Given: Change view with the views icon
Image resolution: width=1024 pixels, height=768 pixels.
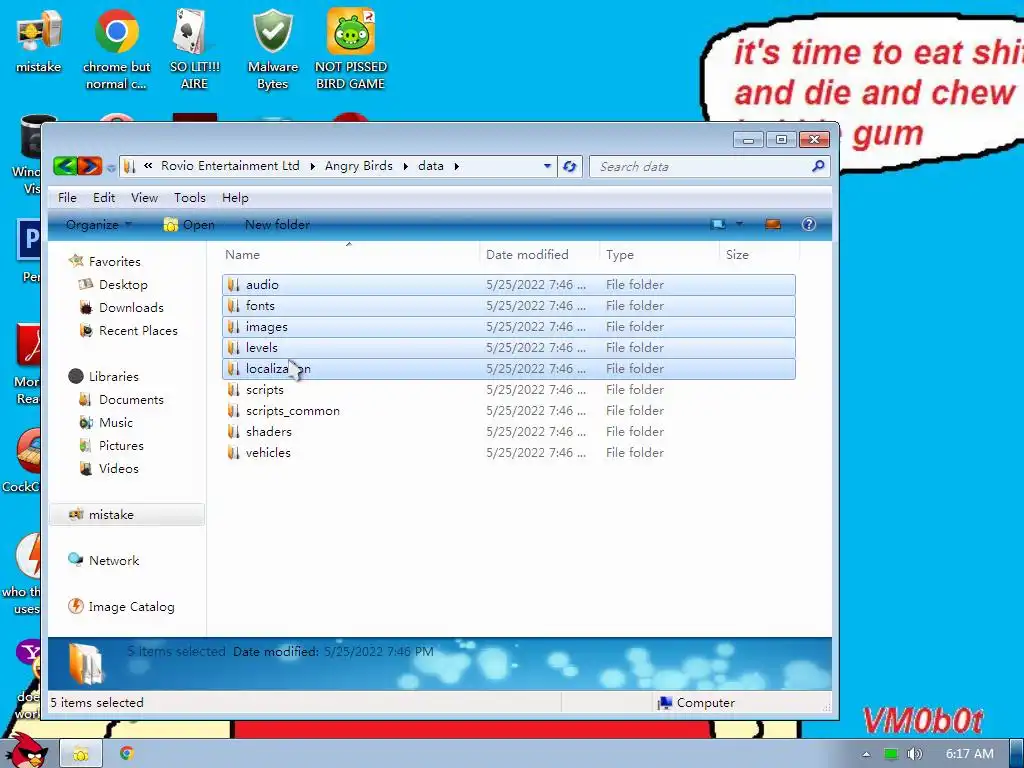Looking at the screenshot, I should (x=718, y=225).
